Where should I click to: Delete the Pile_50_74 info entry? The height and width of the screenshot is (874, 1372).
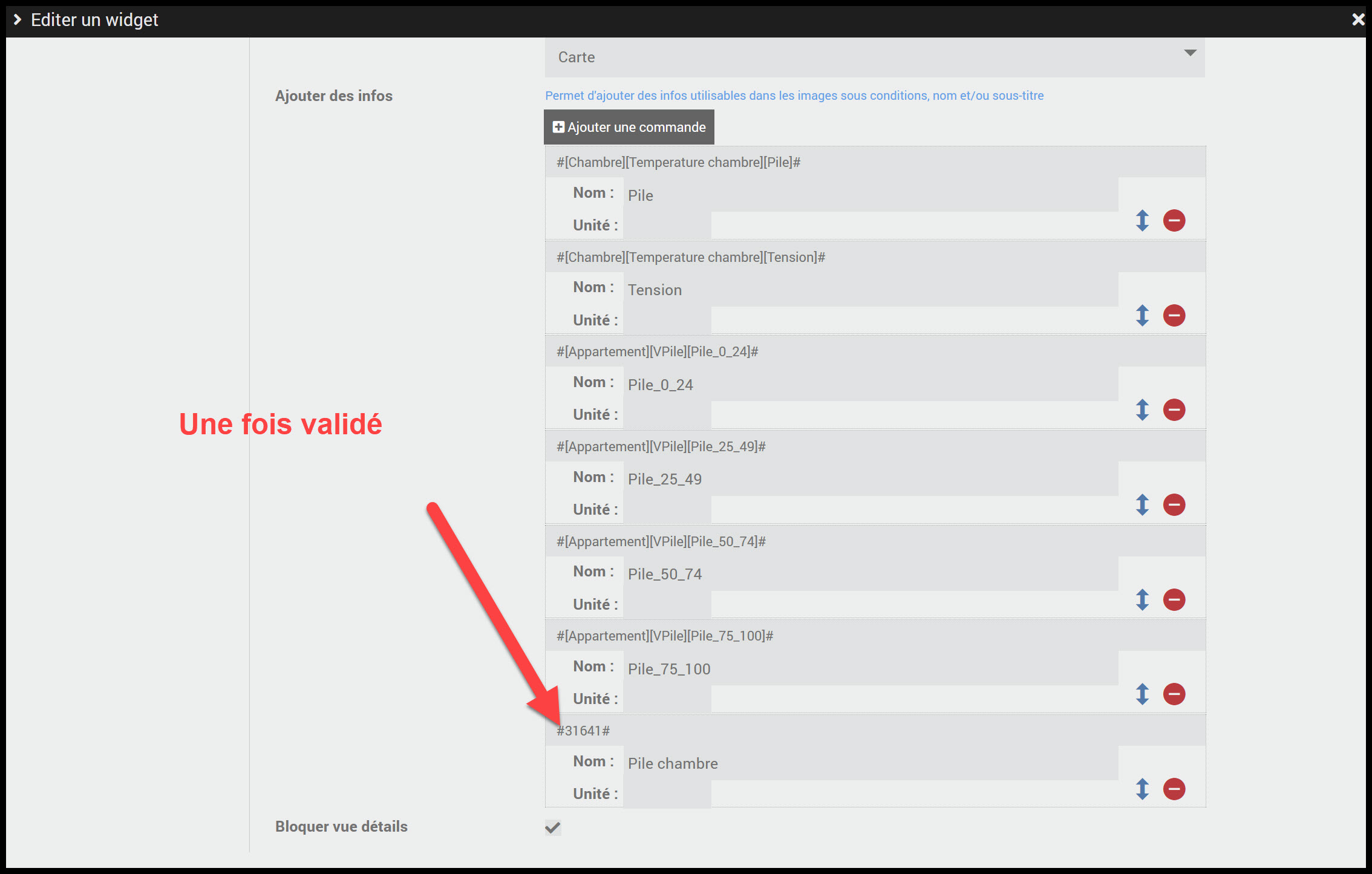point(1174,599)
